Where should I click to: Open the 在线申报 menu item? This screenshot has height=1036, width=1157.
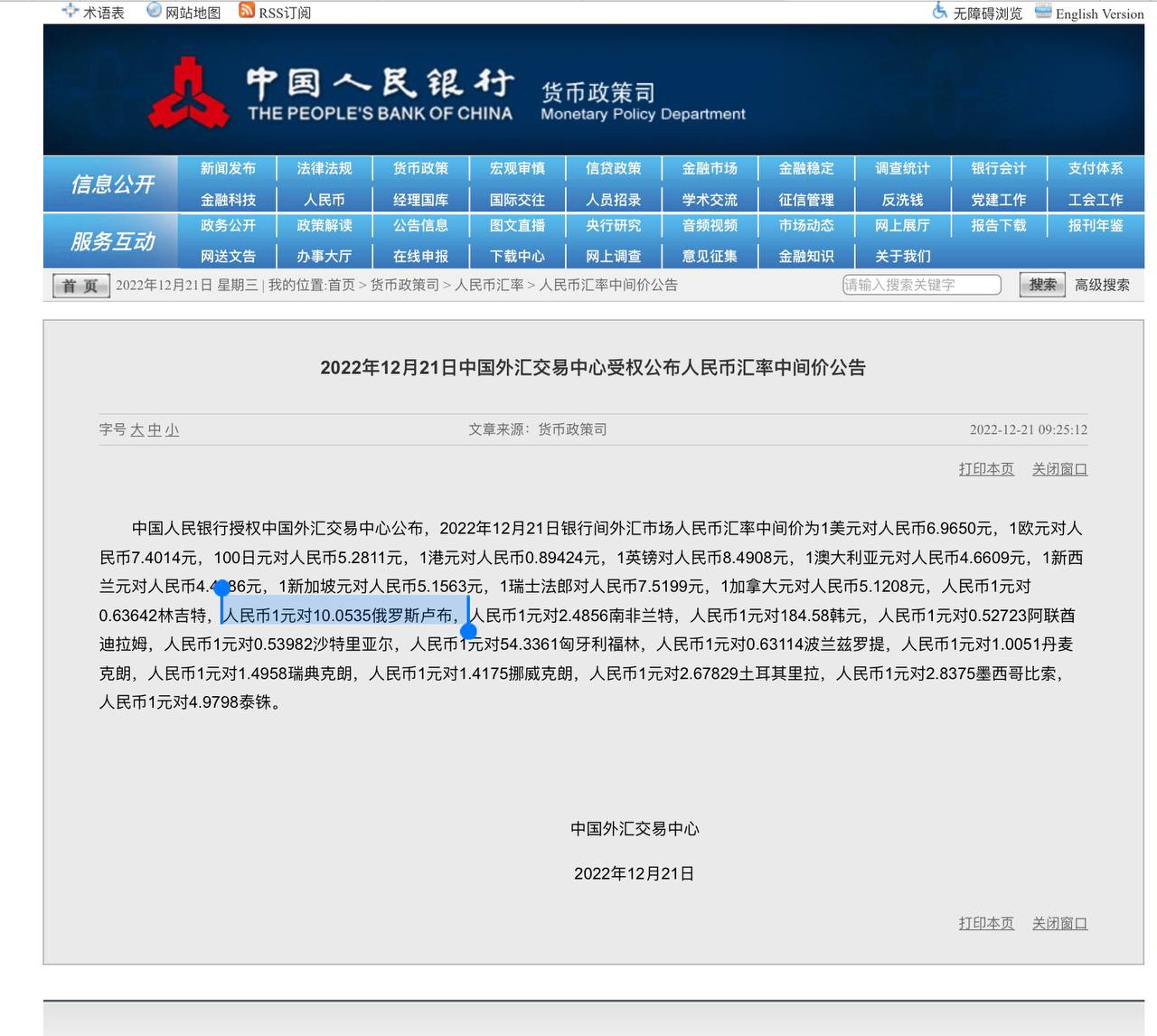coord(420,256)
